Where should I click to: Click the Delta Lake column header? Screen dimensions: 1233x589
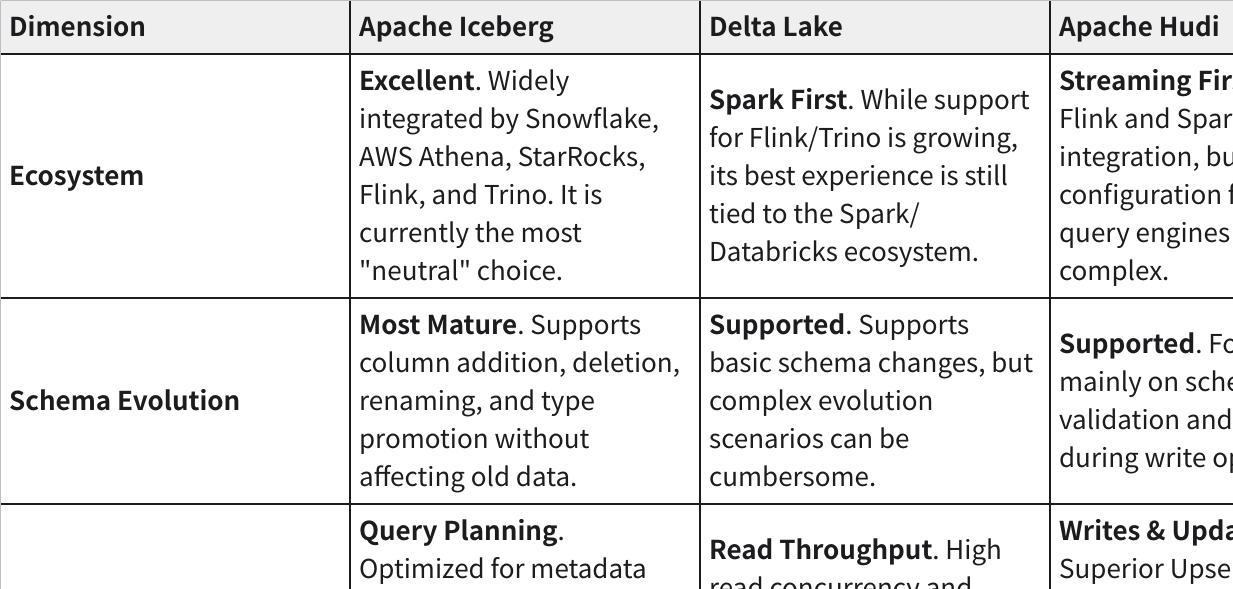[x=775, y=27]
